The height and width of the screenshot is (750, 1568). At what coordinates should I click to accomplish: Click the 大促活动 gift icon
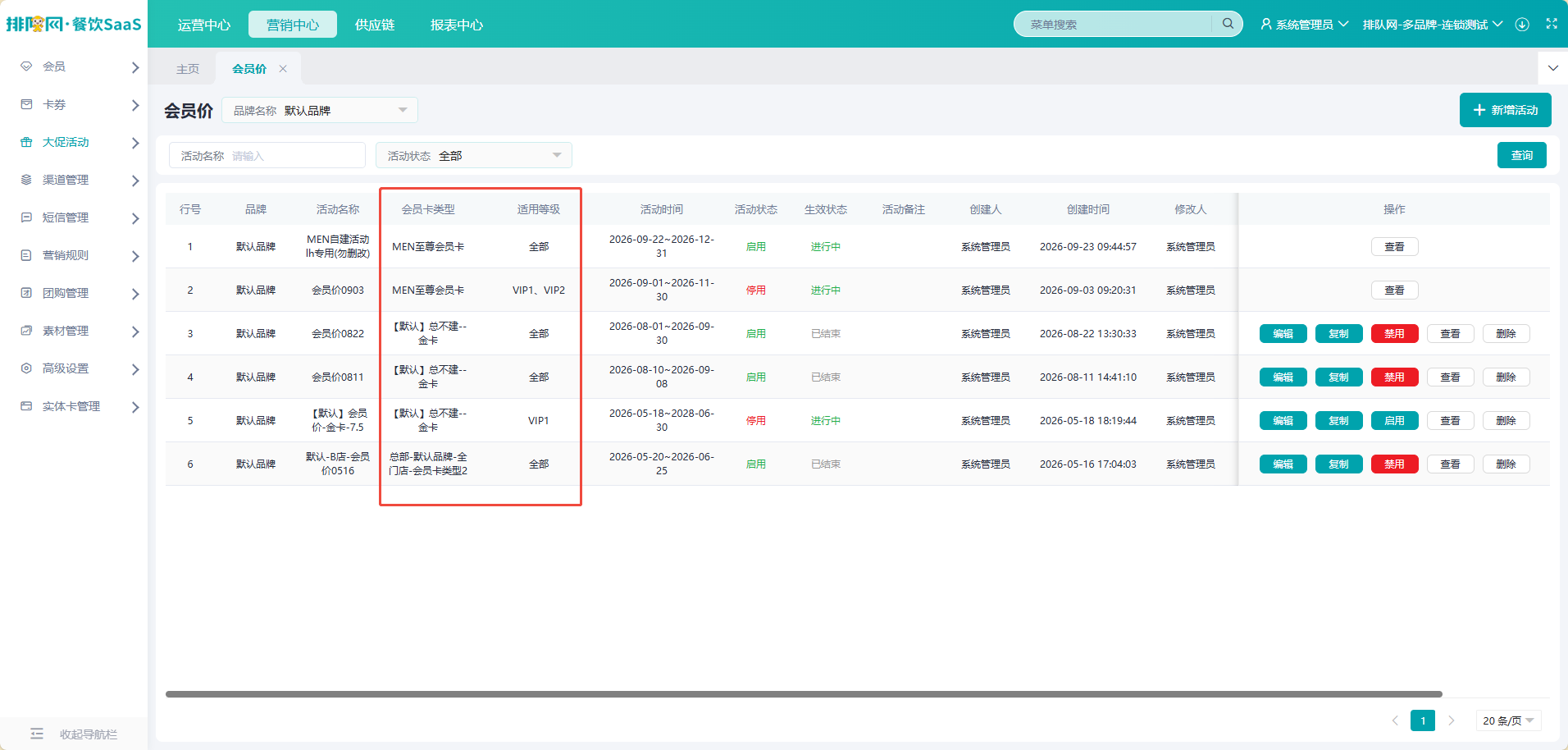pos(26,142)
